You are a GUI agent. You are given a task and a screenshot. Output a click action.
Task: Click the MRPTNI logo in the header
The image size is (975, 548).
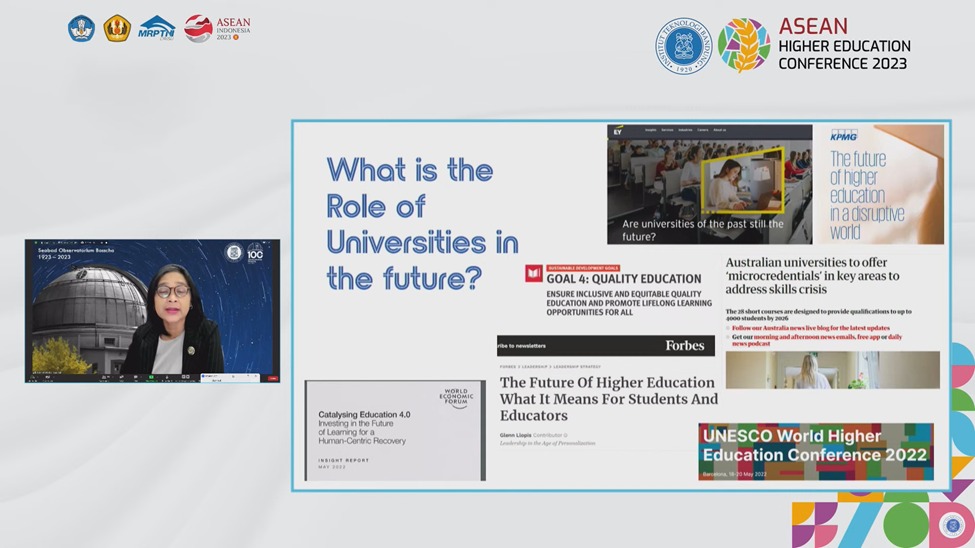coord(156,27)
